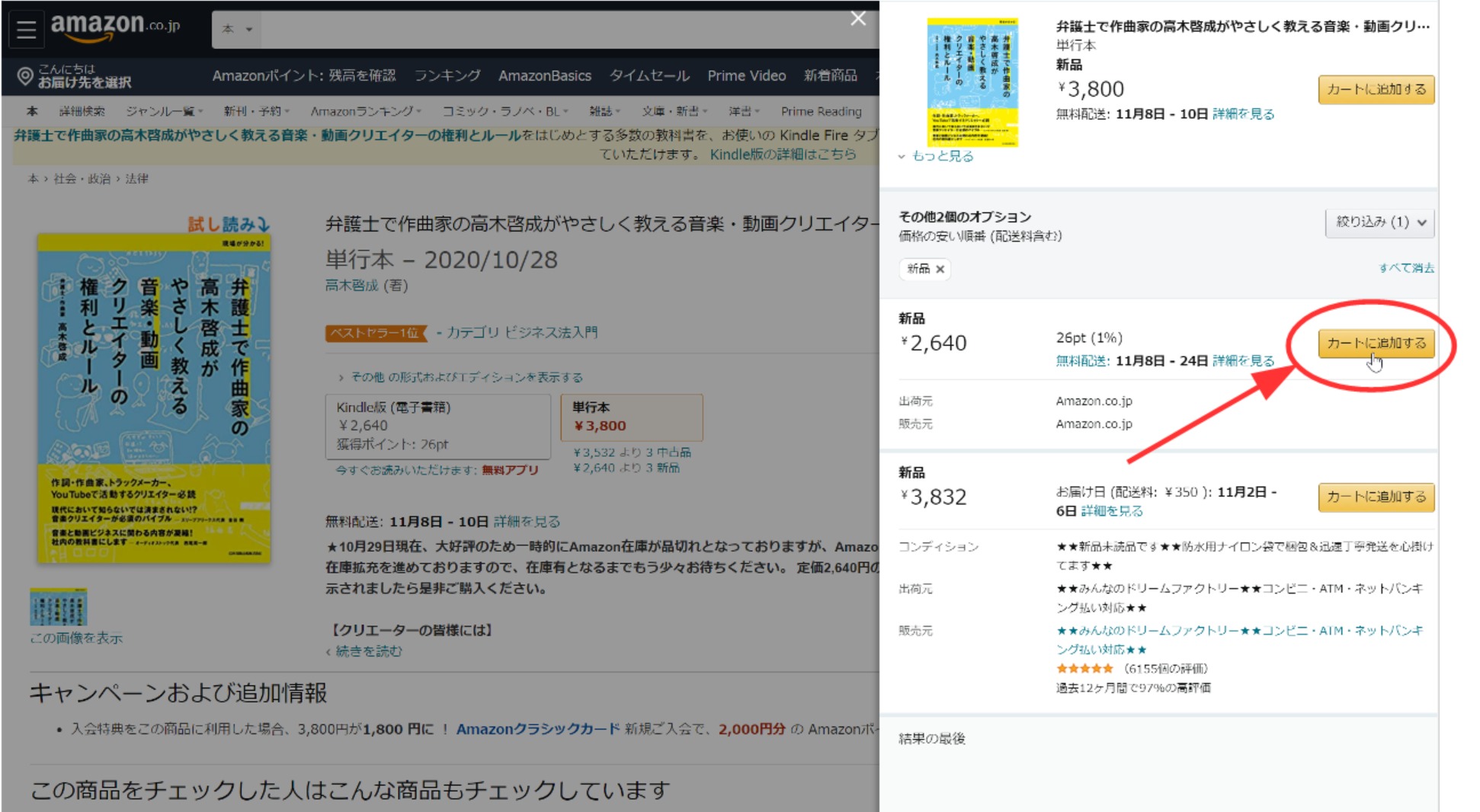Open 詳細を見る for ¥3,800 offer delivery
The height and width of the screenshot is (812, 1480).
(x=1243, y=114)
